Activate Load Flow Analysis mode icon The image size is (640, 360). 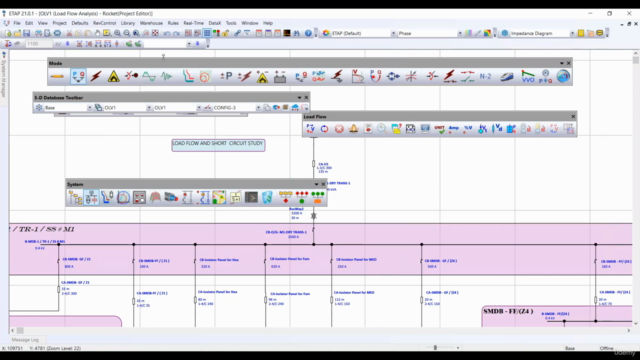pos(78,76)
